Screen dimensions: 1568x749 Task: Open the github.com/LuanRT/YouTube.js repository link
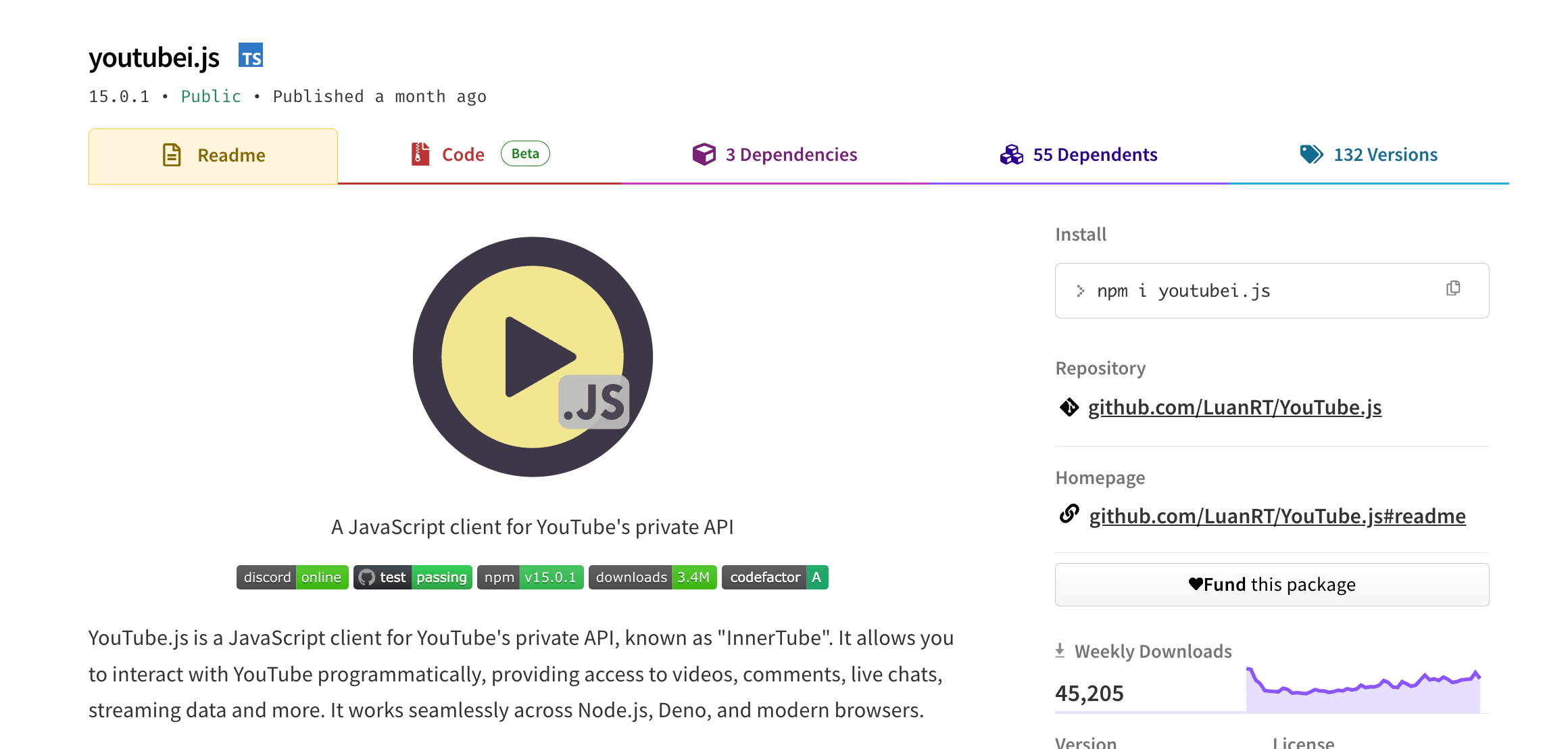point(1235,408)
